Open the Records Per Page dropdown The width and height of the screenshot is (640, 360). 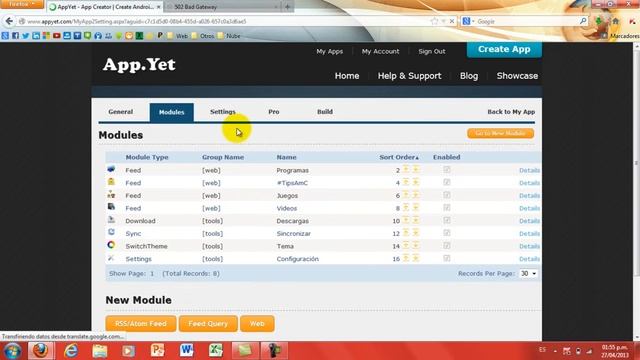[528, 273]
